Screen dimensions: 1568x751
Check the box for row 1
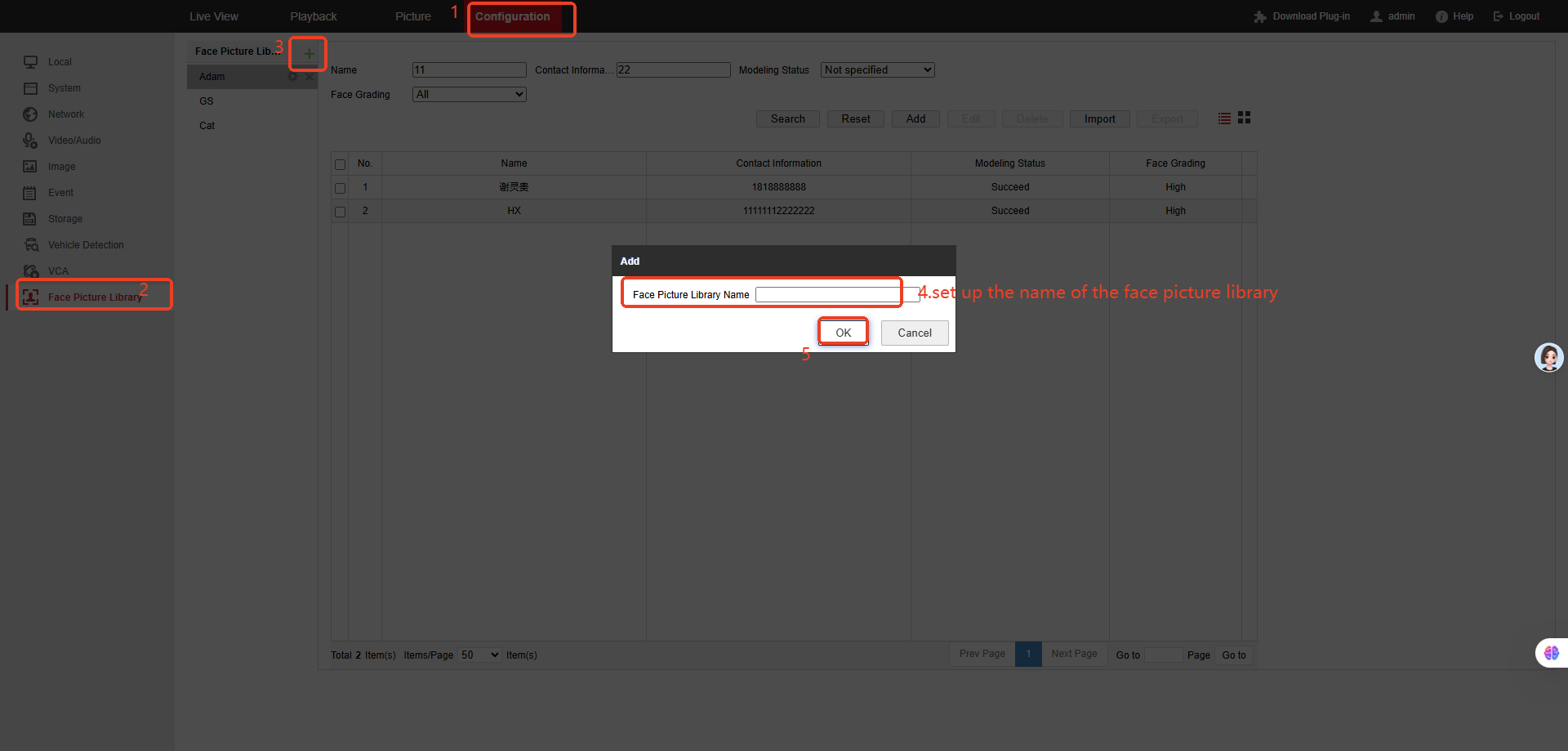click(341, 188)
